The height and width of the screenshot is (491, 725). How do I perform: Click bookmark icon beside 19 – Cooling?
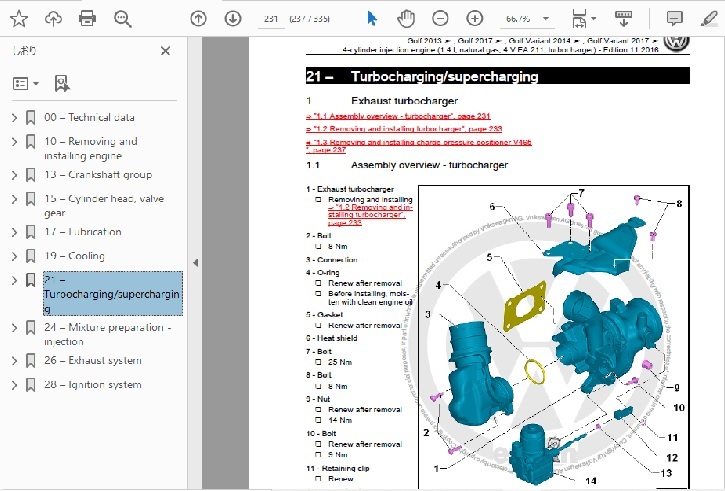[x=31, y=256]
